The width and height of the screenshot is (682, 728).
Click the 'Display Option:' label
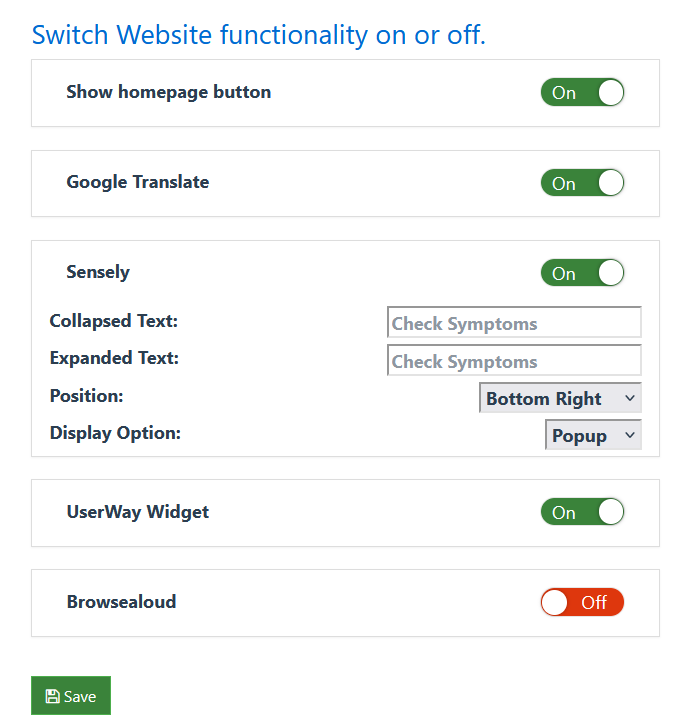[115, 433]
